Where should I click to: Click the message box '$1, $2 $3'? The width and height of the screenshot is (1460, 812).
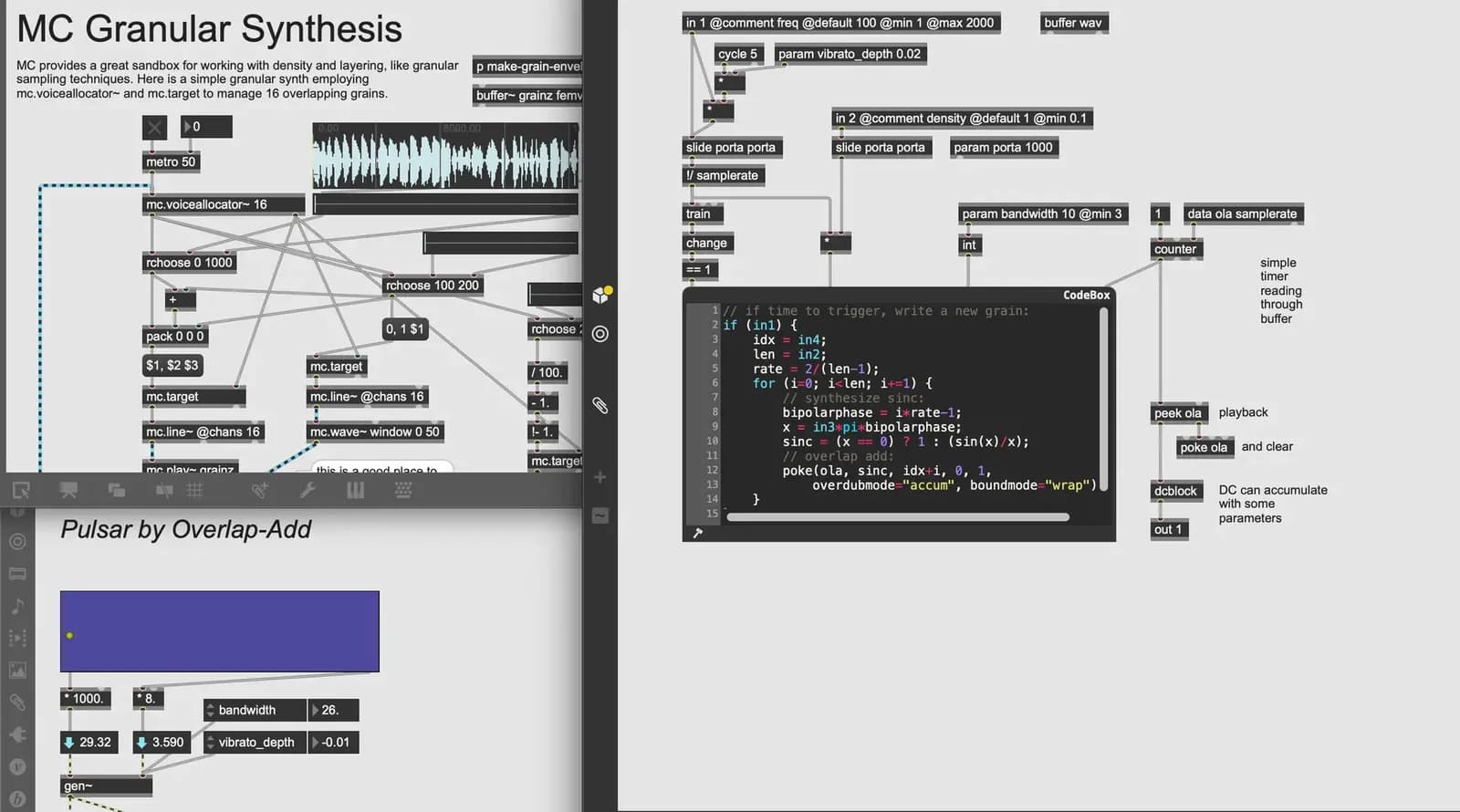click(x=172, y=365)
